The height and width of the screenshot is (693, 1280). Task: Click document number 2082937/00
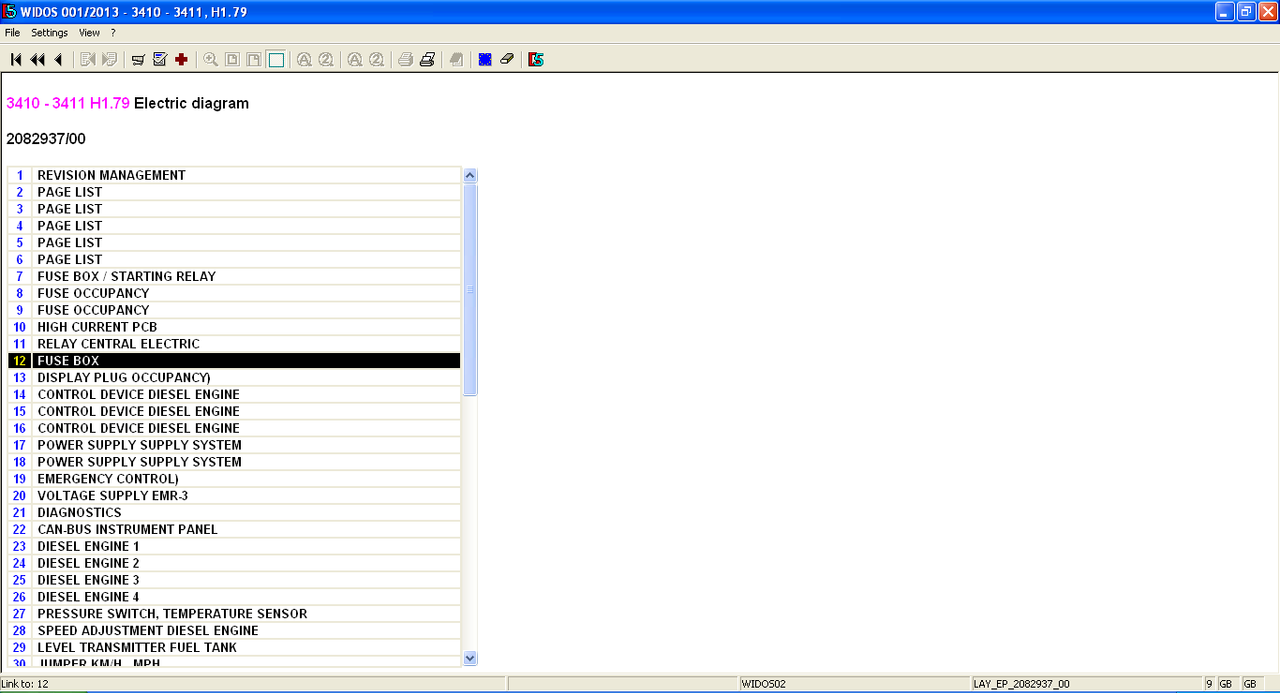pos(46,139)
